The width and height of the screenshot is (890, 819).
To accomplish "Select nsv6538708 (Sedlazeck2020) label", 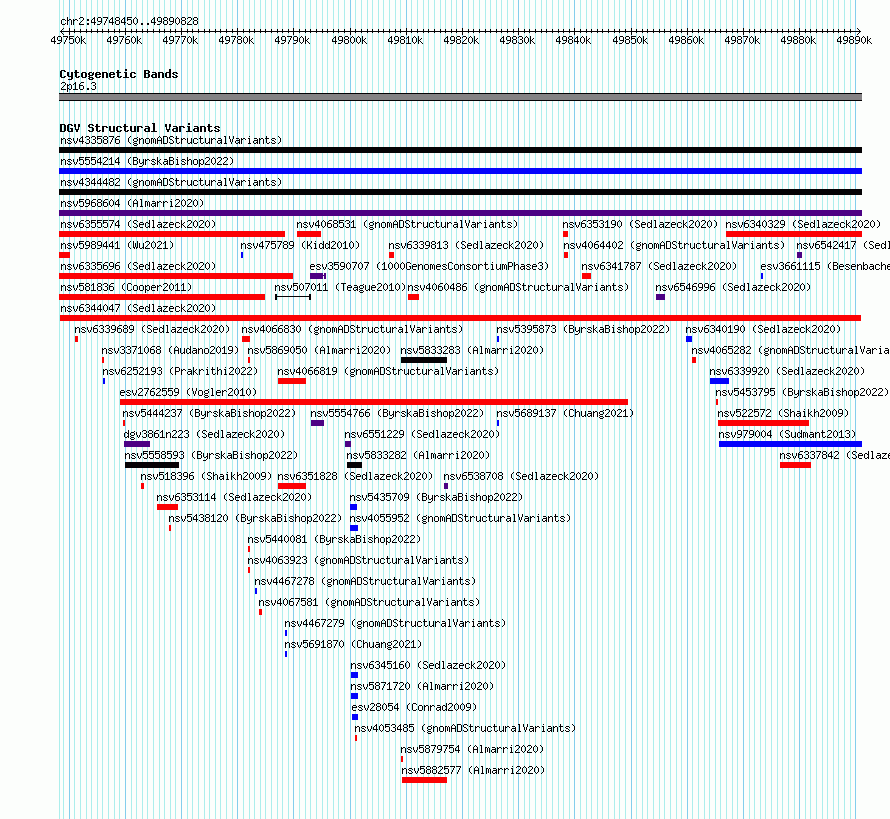I will [521, 476].
